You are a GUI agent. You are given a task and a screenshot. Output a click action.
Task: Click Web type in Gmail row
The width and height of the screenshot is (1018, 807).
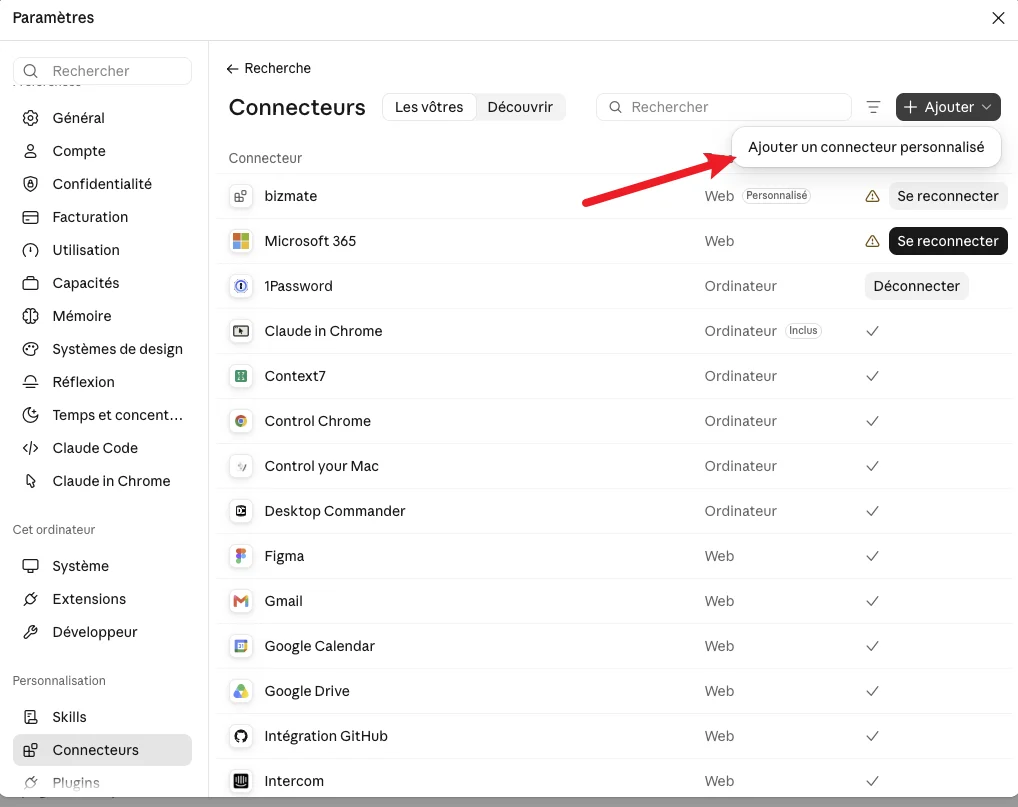[719, 601]
